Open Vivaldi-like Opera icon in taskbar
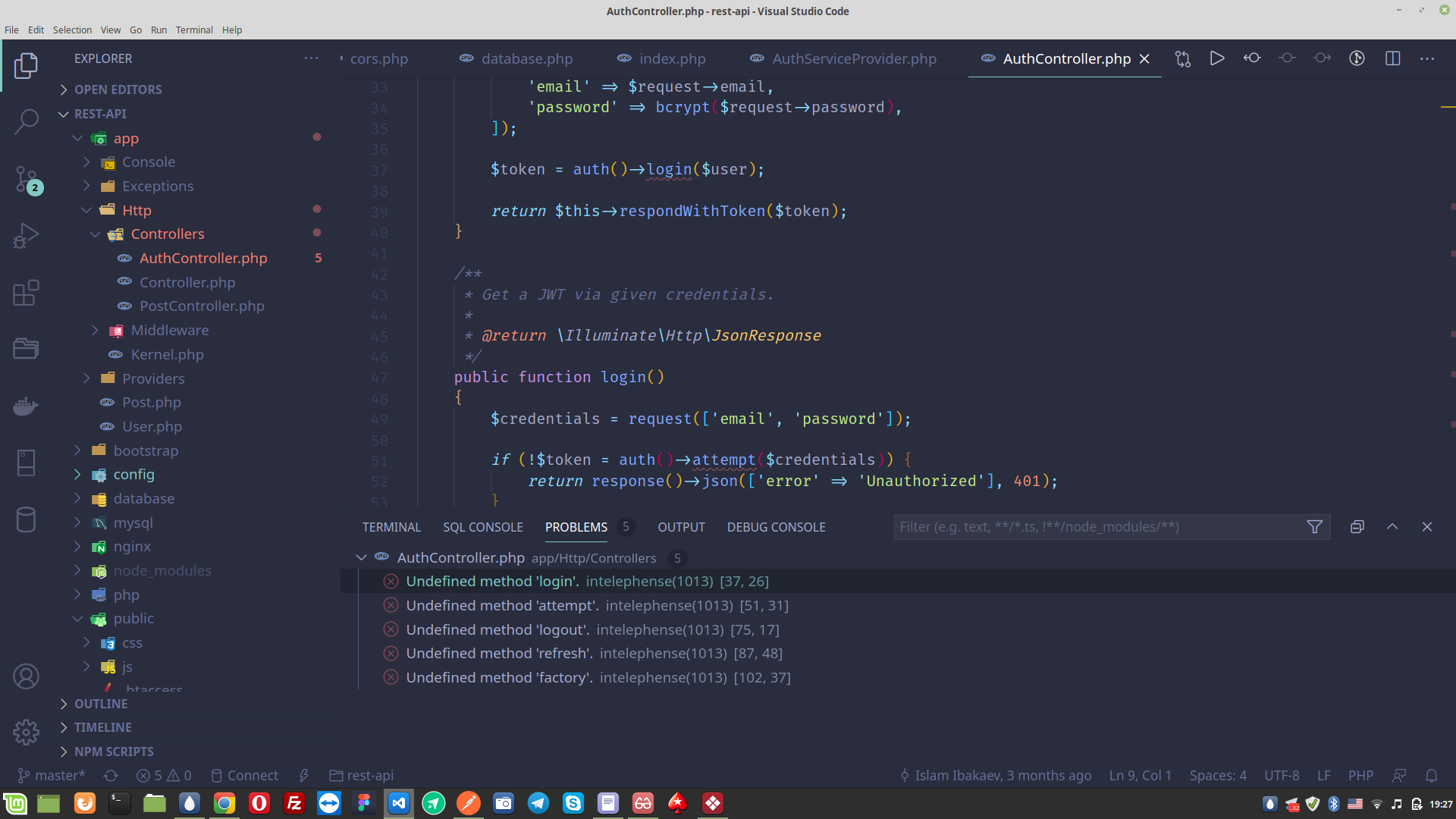The height and width of the screenshot is (819, 1456). (259, 803)
